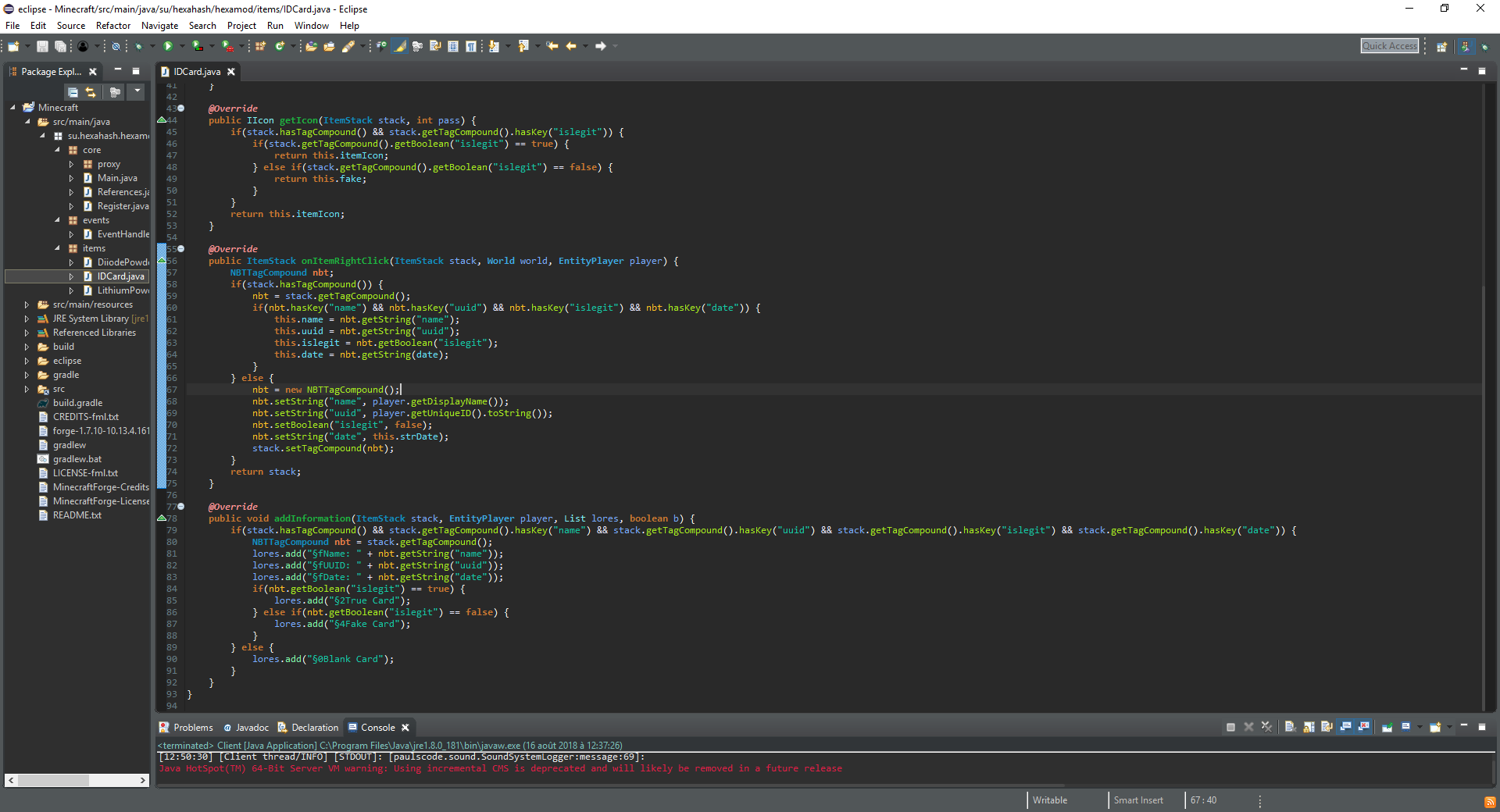Toggle console Scroll Lock
1500x812 pixels.
(1309, 727)
